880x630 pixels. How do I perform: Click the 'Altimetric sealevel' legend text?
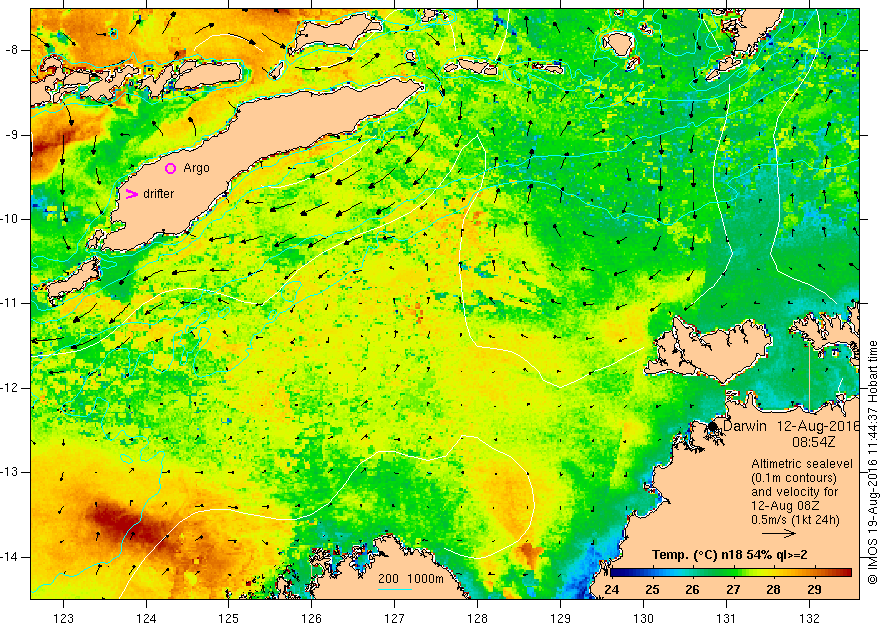(802, 464)
